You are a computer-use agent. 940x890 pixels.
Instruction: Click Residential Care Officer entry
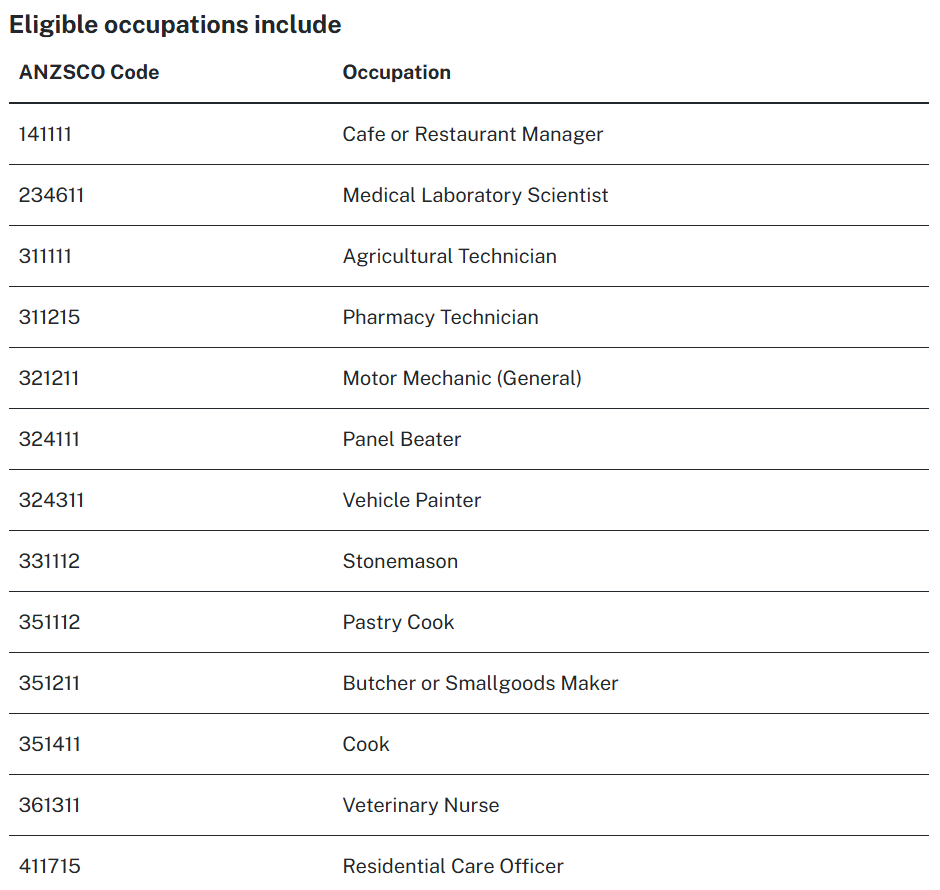tap(452, 866)
